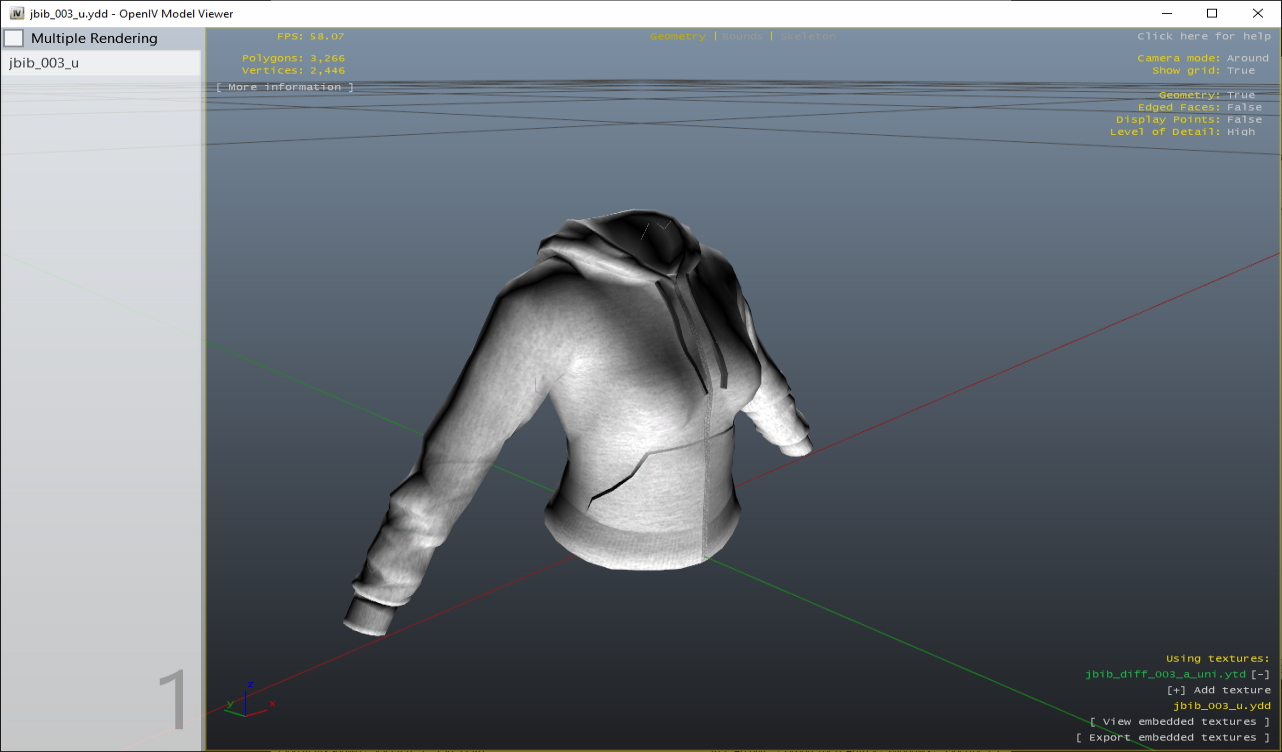
Task: Click the FPS counter readout
Action: coord(310,36)
